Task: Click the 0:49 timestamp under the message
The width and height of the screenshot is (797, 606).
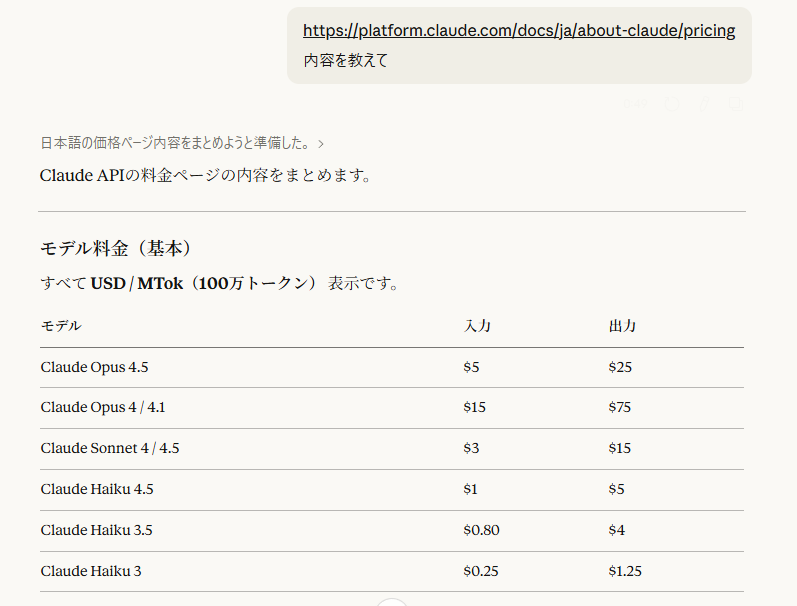Action: (634, 102)
